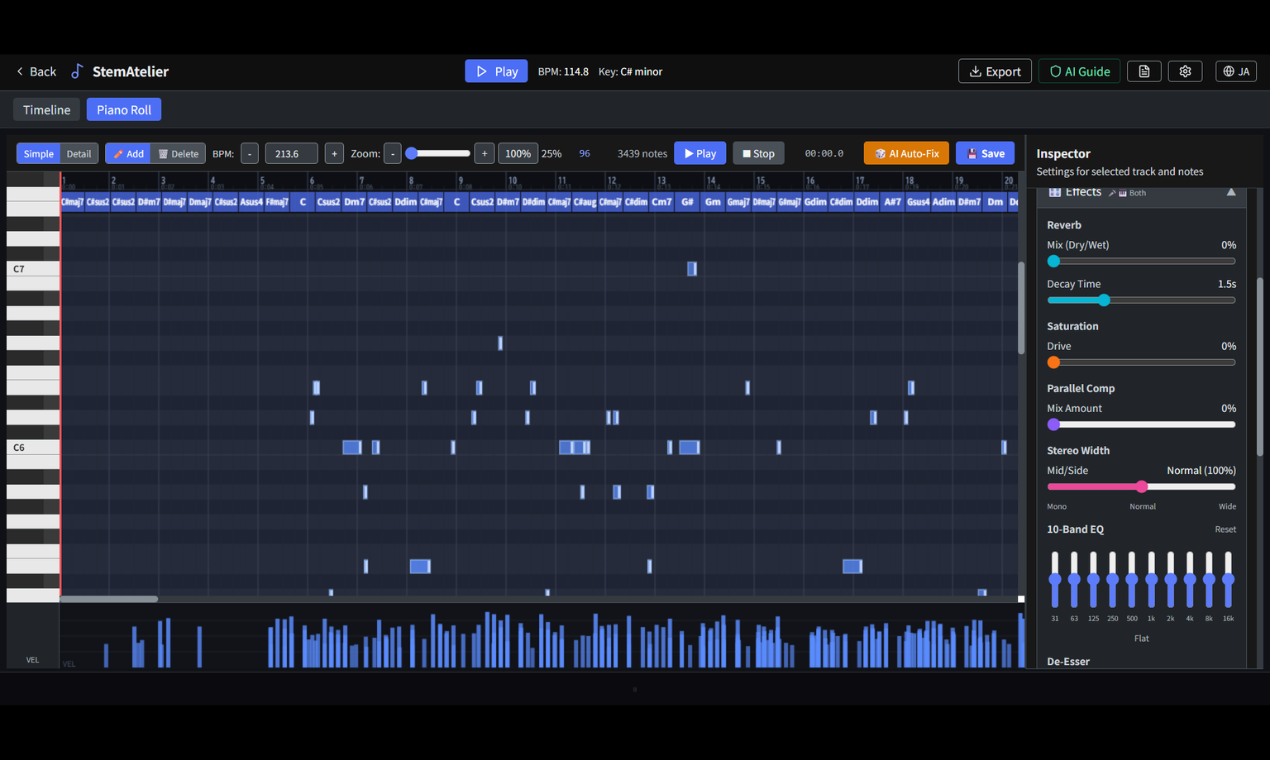Click the C6 piano key
Viewport: 1270px width, 760px height.
tap(33, 447)
